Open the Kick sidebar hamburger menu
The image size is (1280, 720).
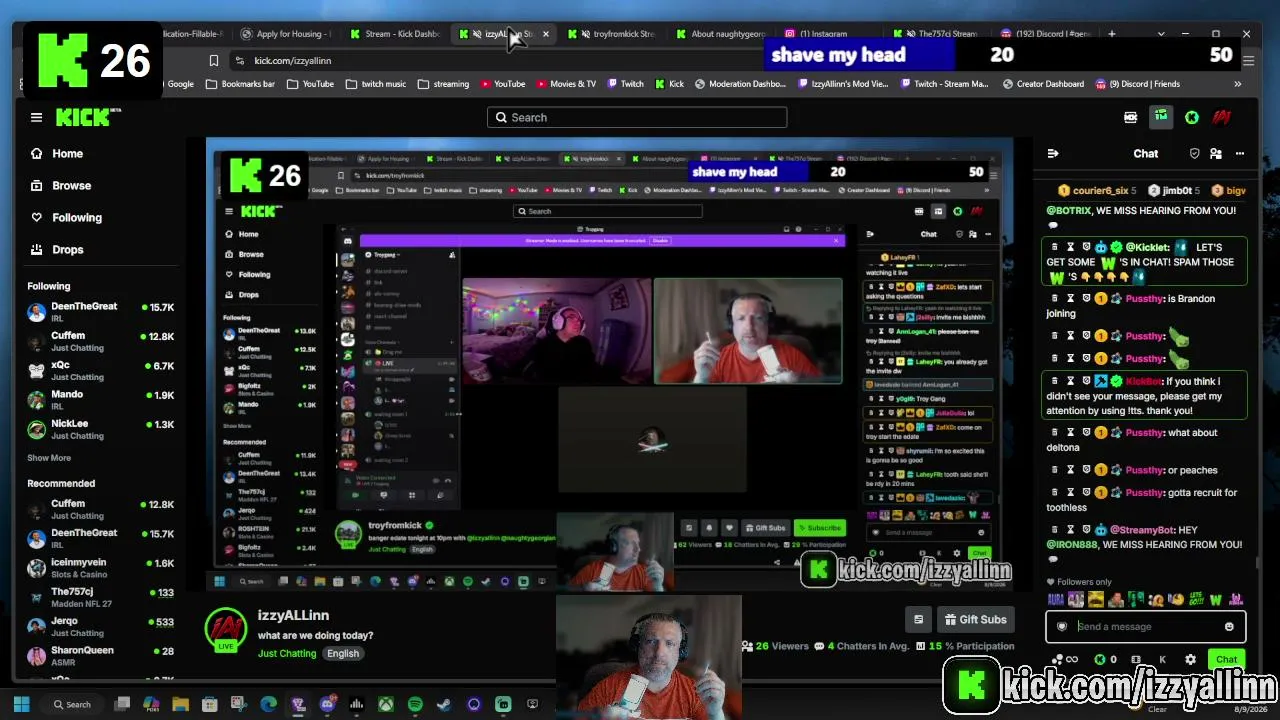point(36,117)
